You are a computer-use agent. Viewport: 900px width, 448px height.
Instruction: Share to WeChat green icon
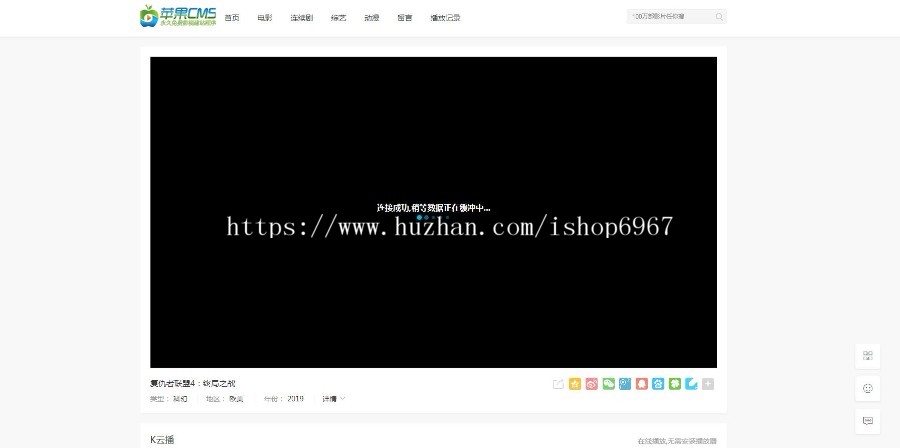pos(608,384)
